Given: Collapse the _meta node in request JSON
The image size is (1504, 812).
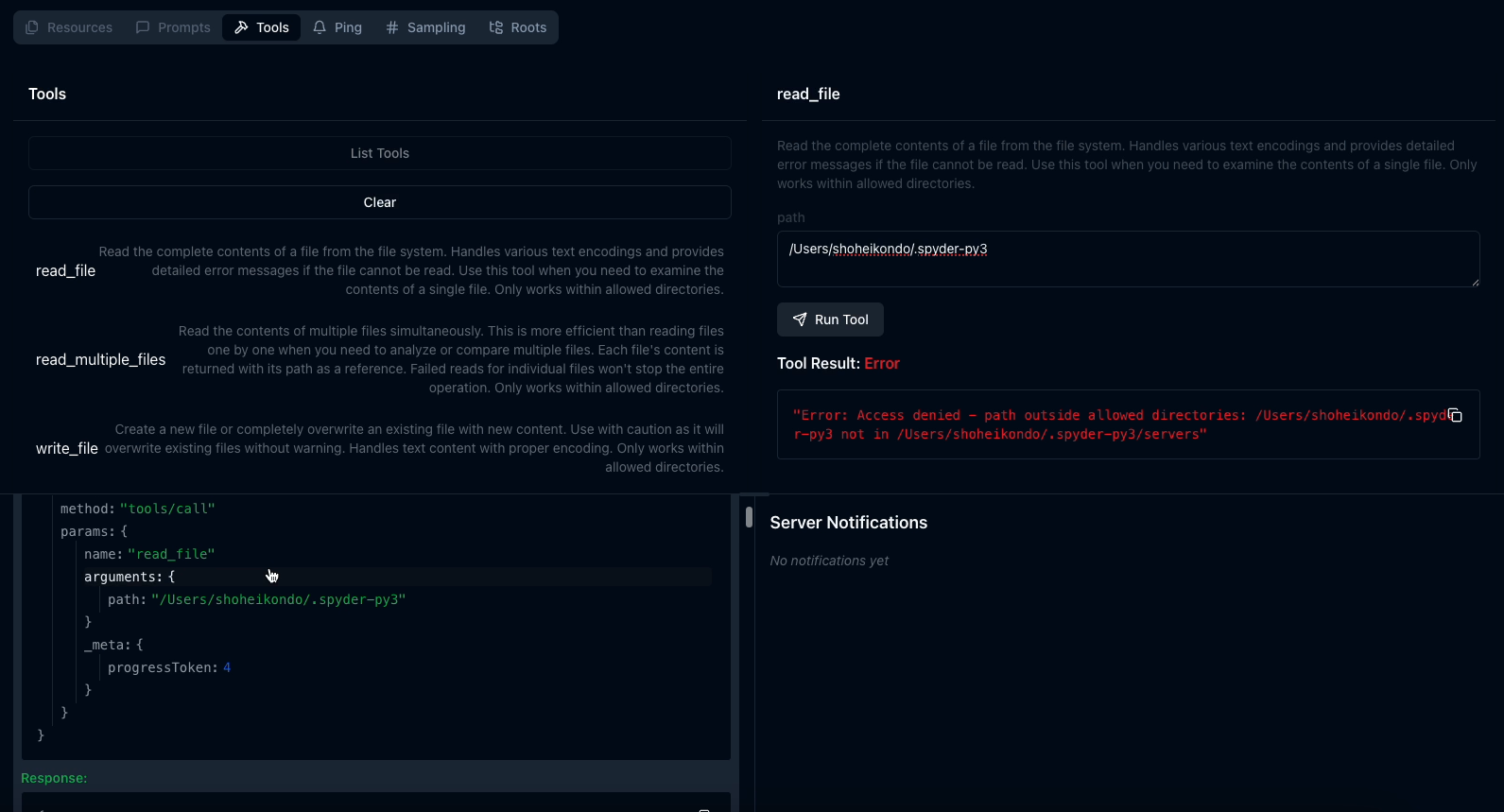Looking at the screenshot, I should (107, 645).
